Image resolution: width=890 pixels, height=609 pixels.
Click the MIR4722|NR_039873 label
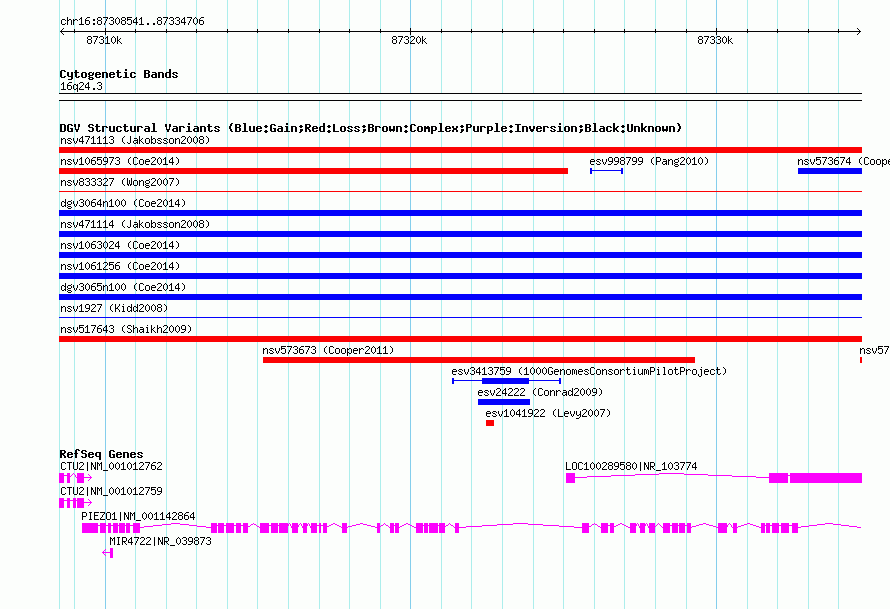pyautogui.click(x=161, y=541)
